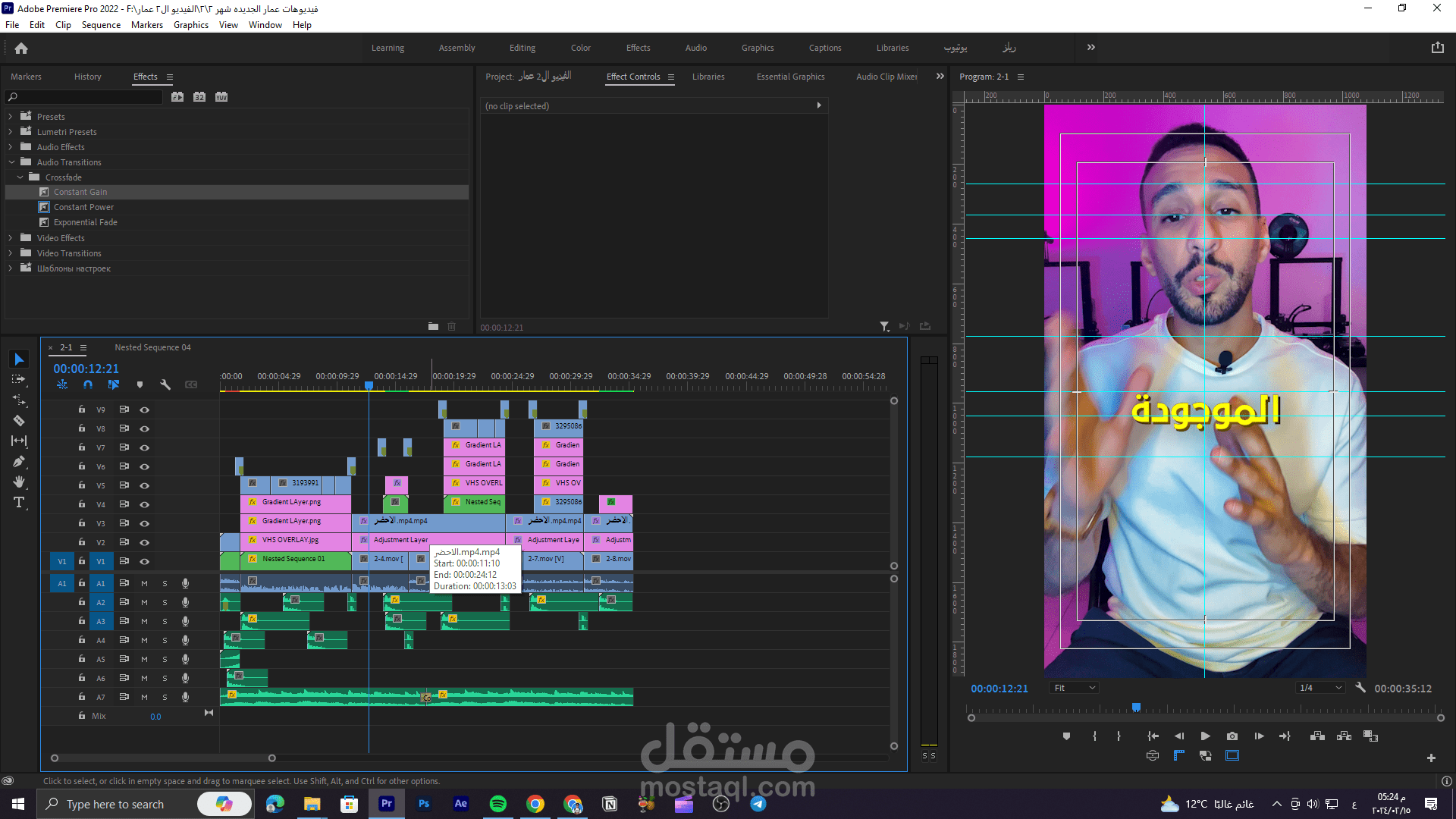
Task: Collapse the Crossfade folder
Action: point(20,177)
